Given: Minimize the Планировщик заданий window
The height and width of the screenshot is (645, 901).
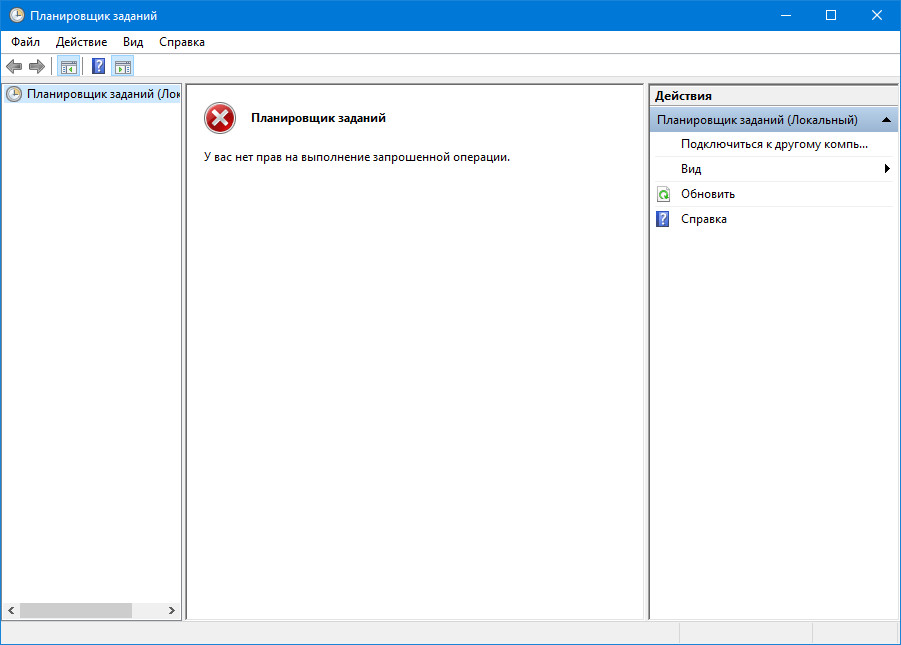Looking at the screenshot, I should click(x=786, y=16).
